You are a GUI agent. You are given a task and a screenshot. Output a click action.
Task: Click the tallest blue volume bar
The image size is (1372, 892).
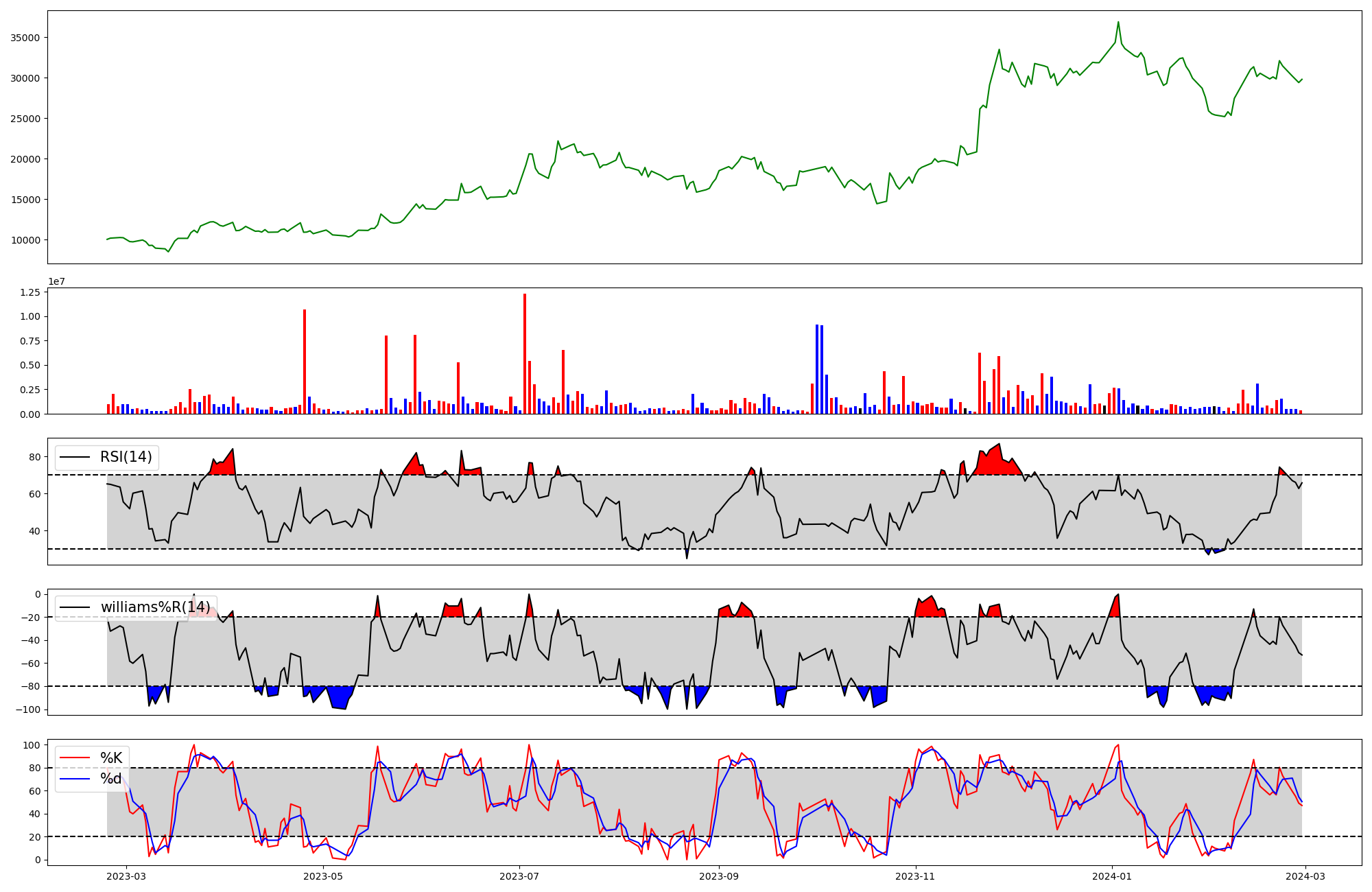(x=817, y=369)
